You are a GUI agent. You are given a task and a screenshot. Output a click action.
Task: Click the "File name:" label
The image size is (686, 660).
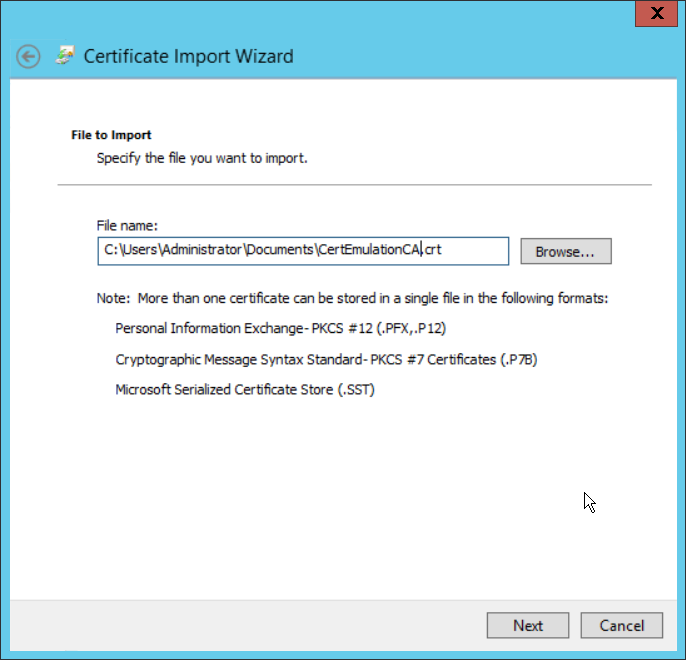127,226
